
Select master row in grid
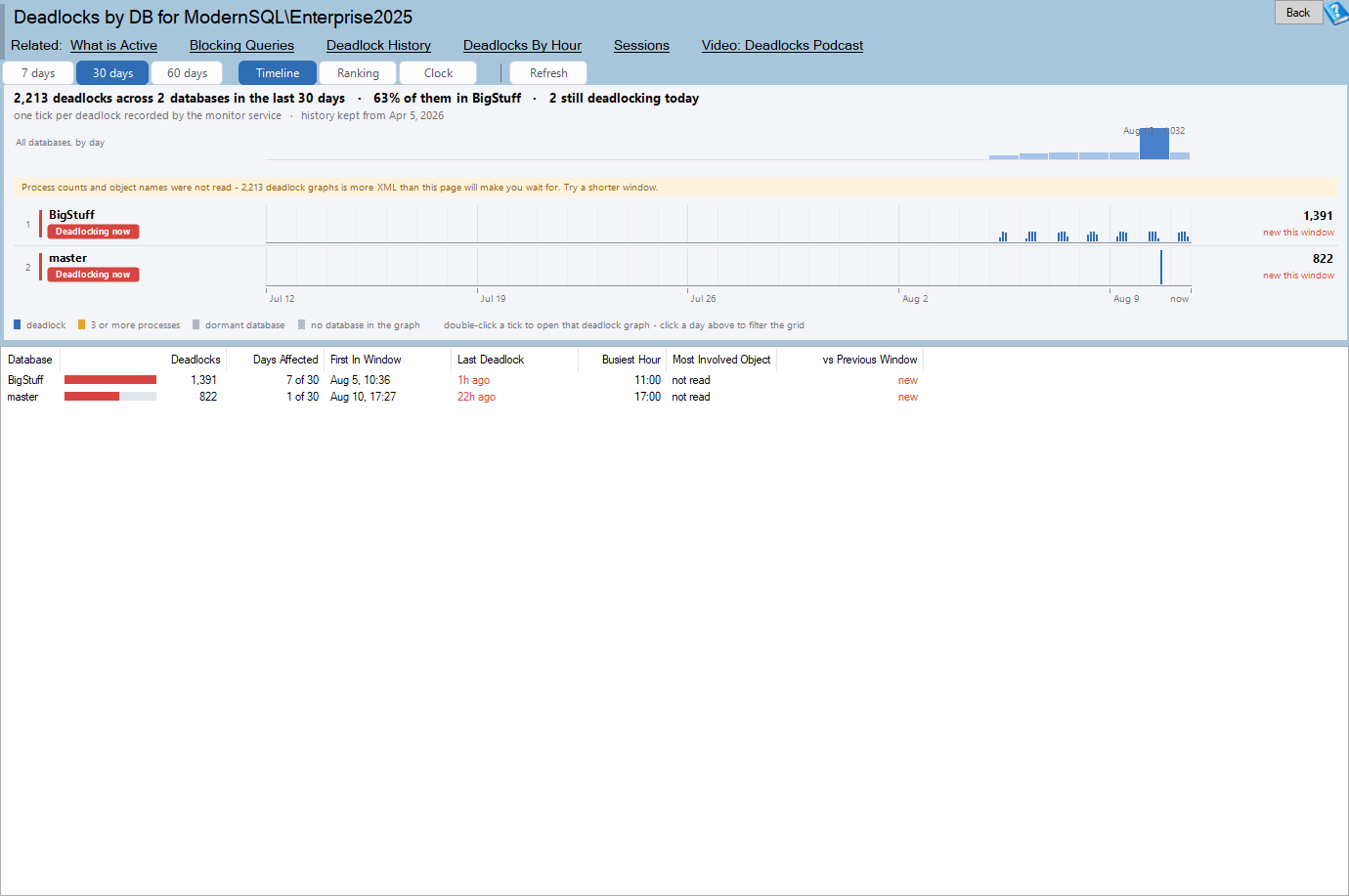(462, 397)
